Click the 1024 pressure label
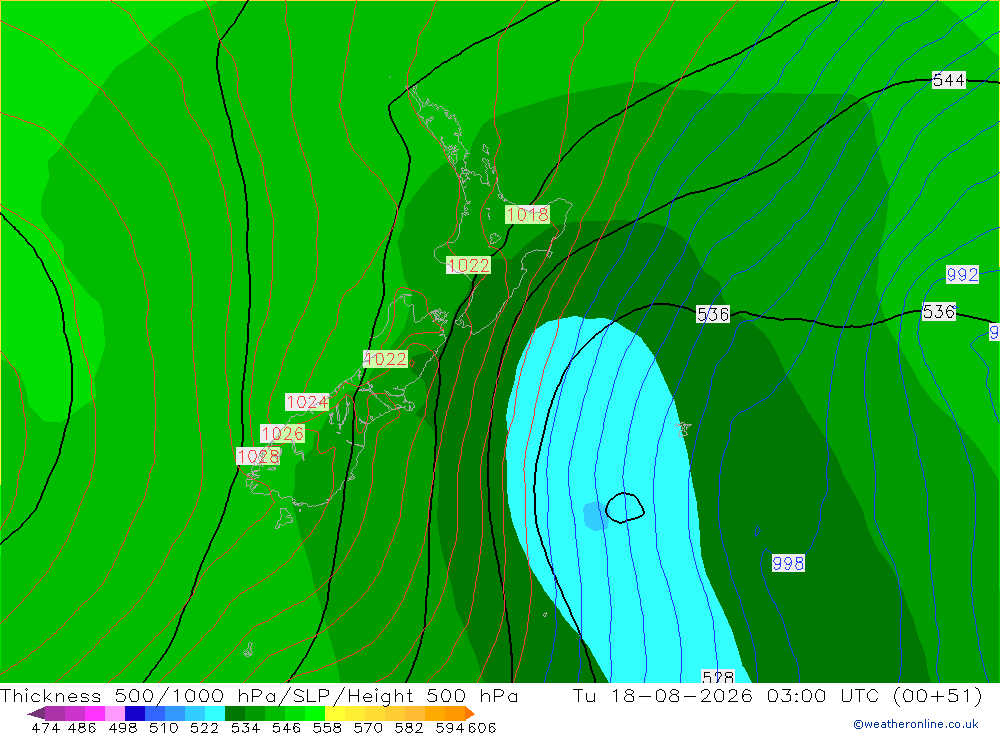Viewport: 1000px width, 733px height. 307,402
